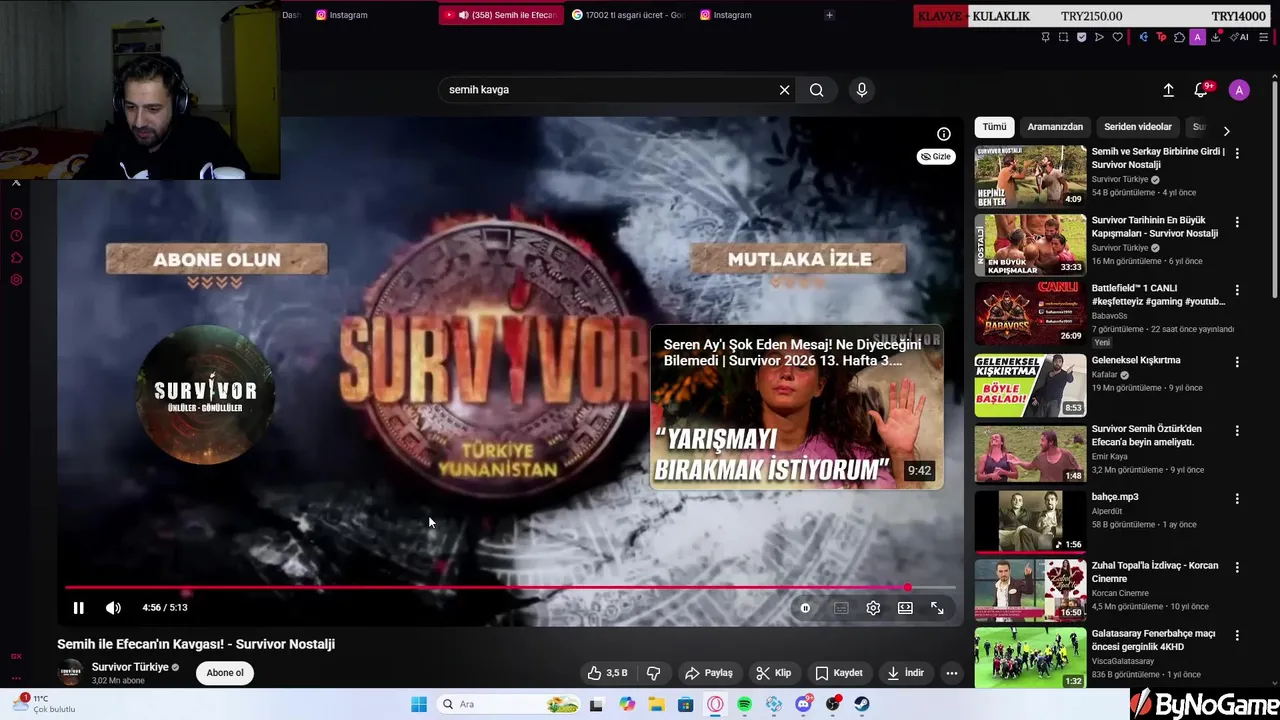Seek on the red video progress bar
Viewport: 1280px width, 720px height.
[510, 588]
